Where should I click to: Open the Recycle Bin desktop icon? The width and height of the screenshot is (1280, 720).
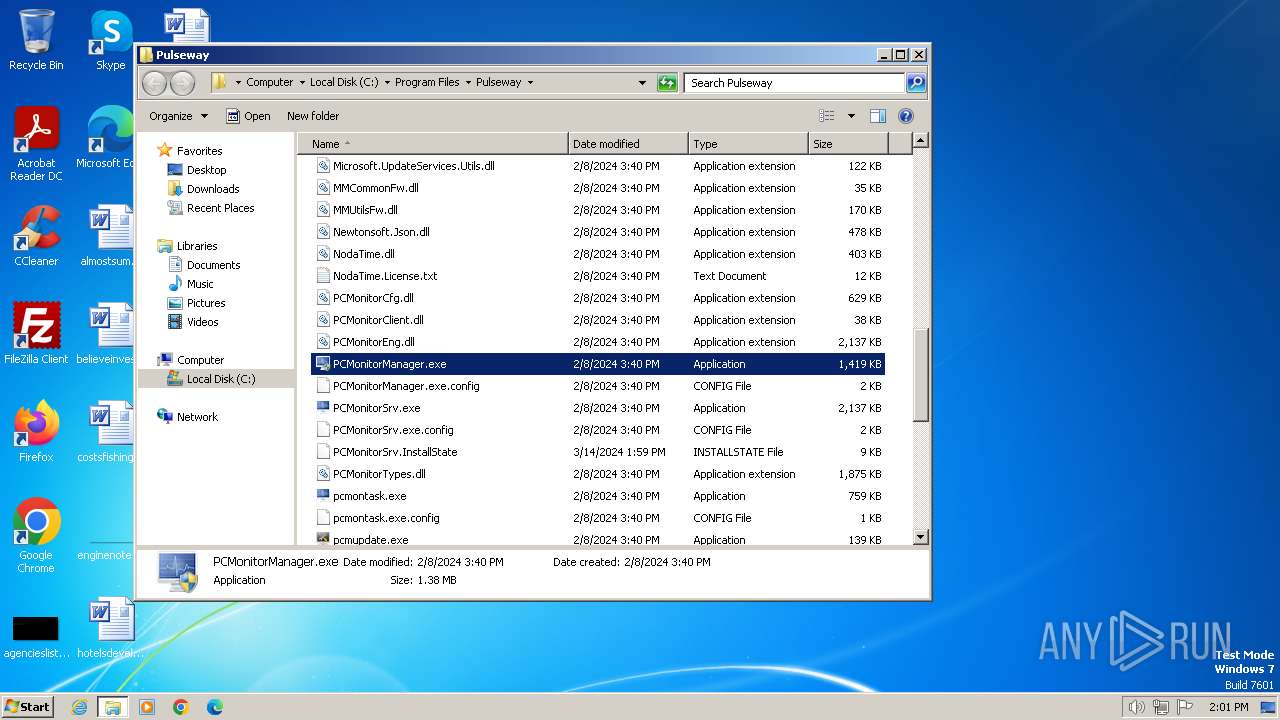point(36,40)
